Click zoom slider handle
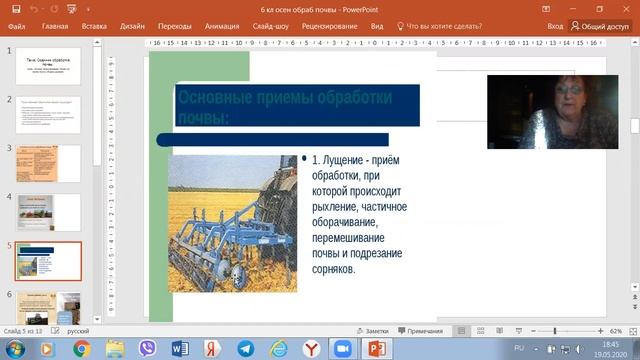Screen dimensions: 640x360 [555, 331]
